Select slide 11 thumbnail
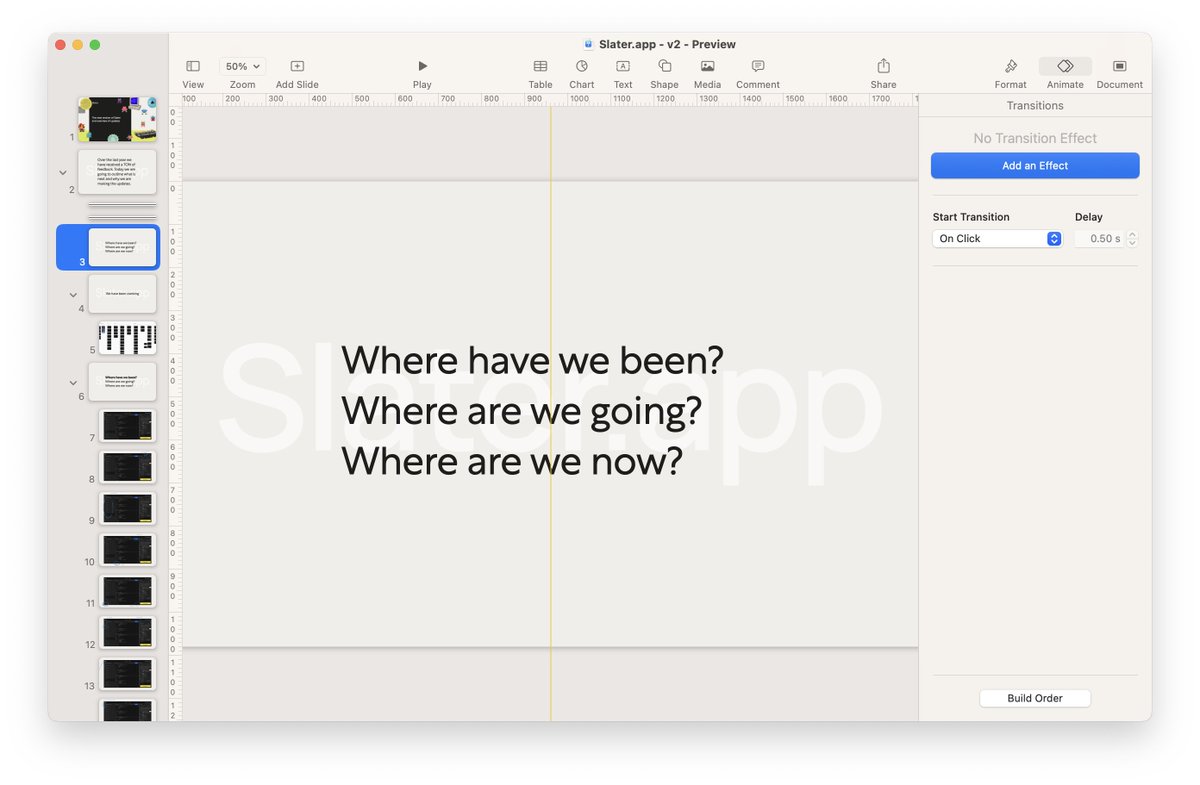This screenshot has height=785, width=1200. (x=127, y=591)
